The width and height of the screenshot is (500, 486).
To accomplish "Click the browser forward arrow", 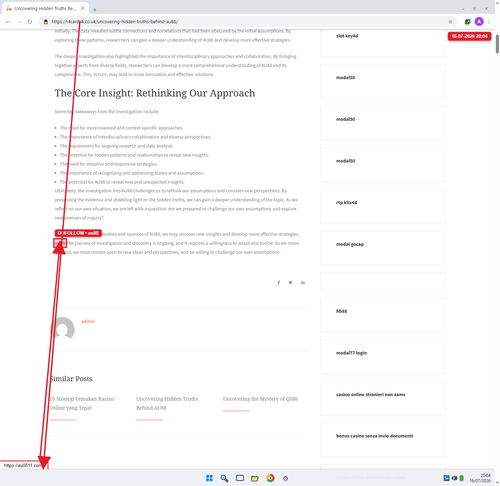I will [19, 22].
